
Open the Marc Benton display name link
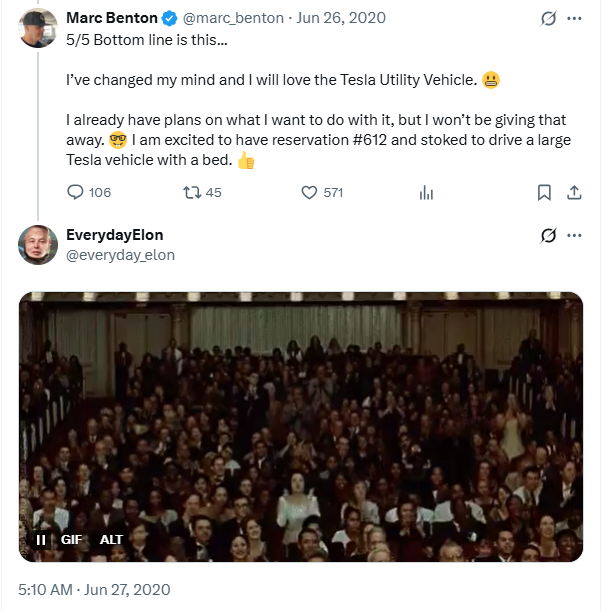tap(111, 18)
